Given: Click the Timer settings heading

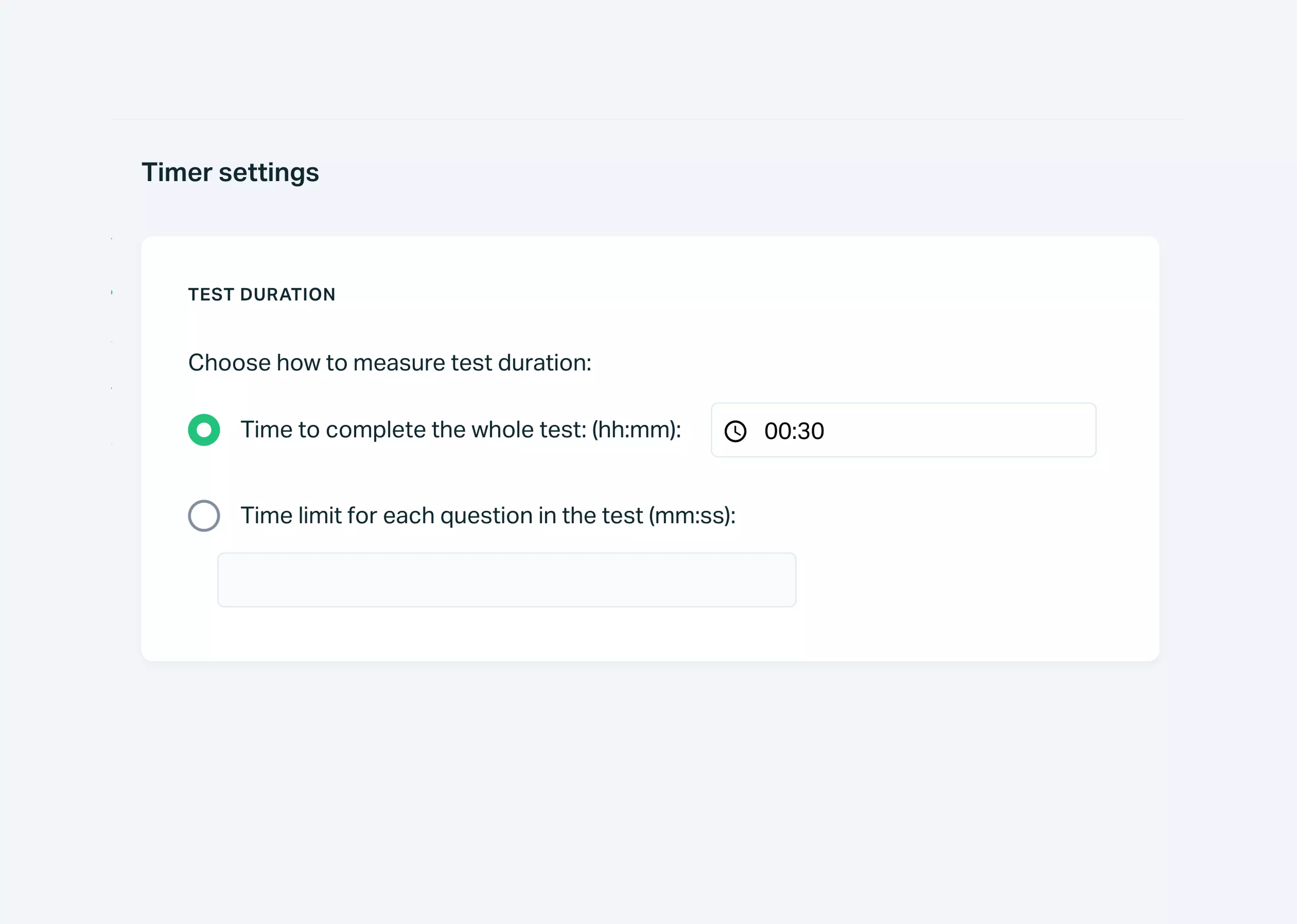Looking at the screenshot, I should tap(230, 173).
